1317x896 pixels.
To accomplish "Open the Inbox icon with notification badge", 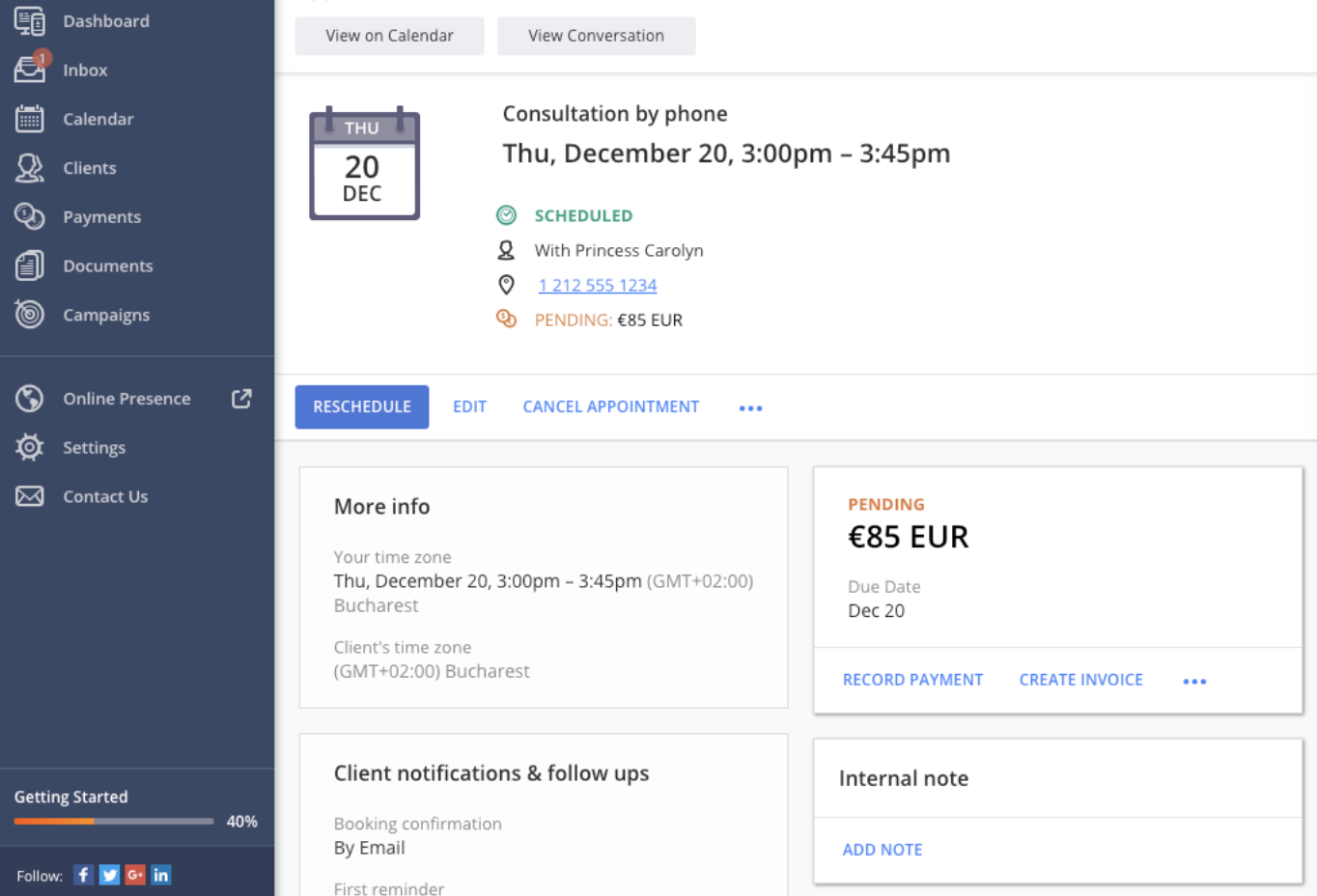I will pos(30,69).
